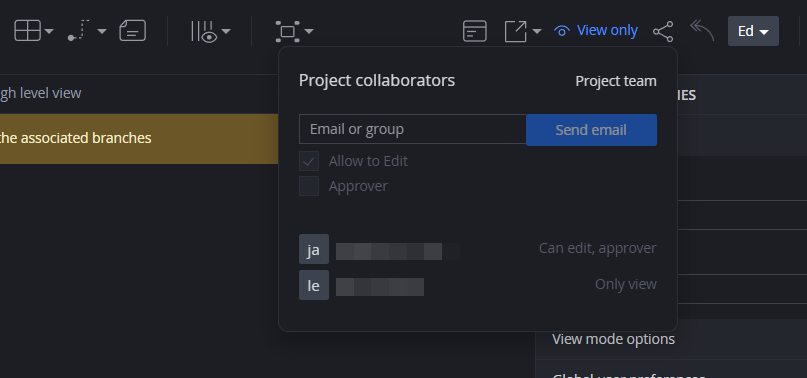Click the export share-out icon

(x=516, y=31)
